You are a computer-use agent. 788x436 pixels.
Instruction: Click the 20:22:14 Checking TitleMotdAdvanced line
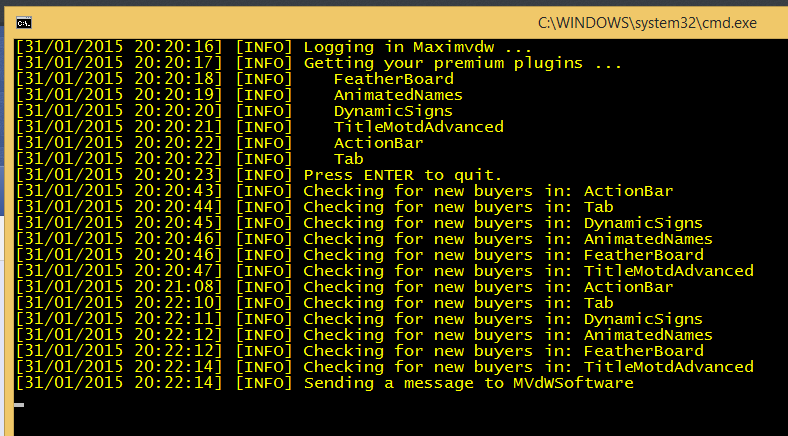tap(384, 367)
